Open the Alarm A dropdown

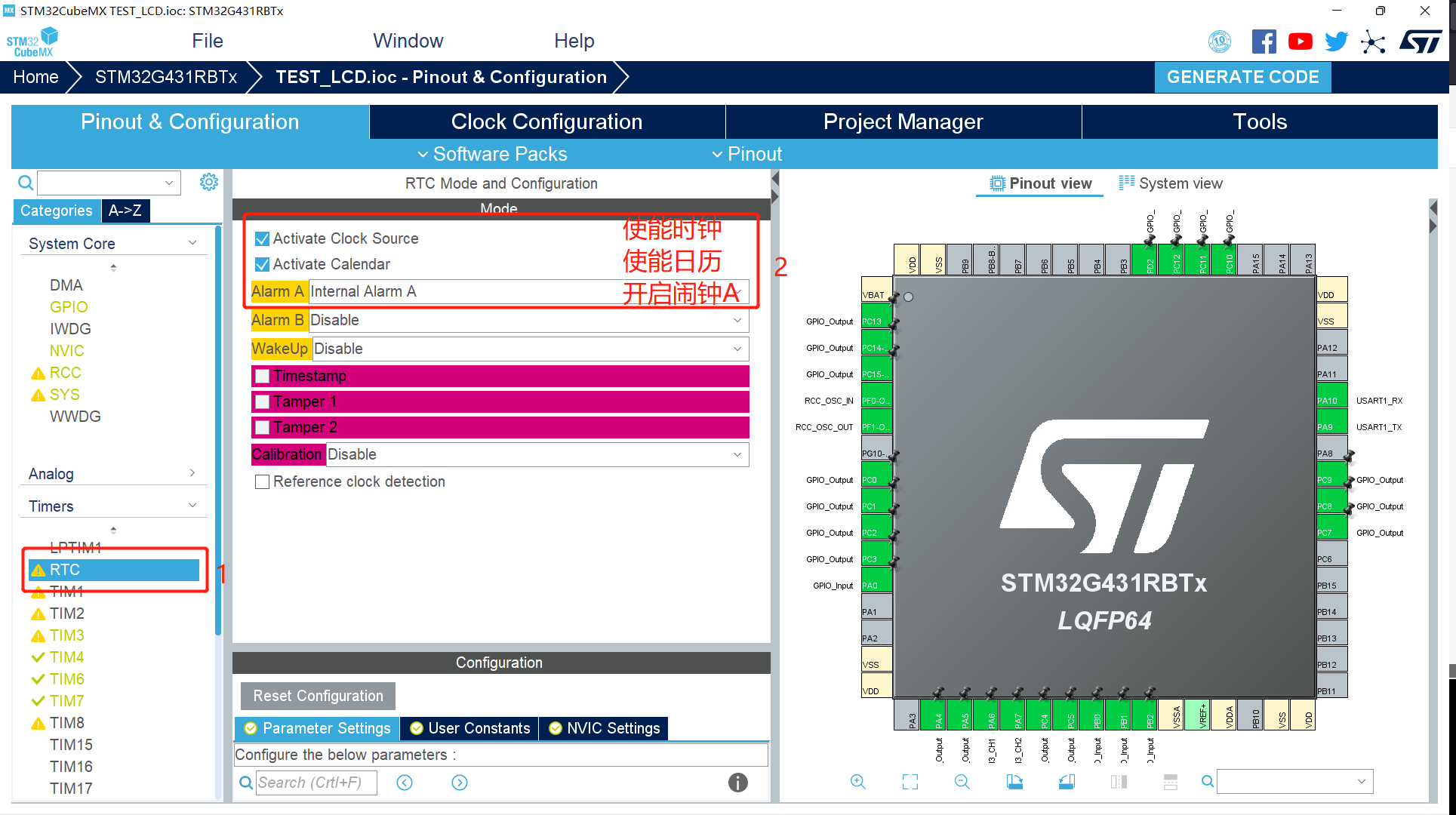coord(528,291)
